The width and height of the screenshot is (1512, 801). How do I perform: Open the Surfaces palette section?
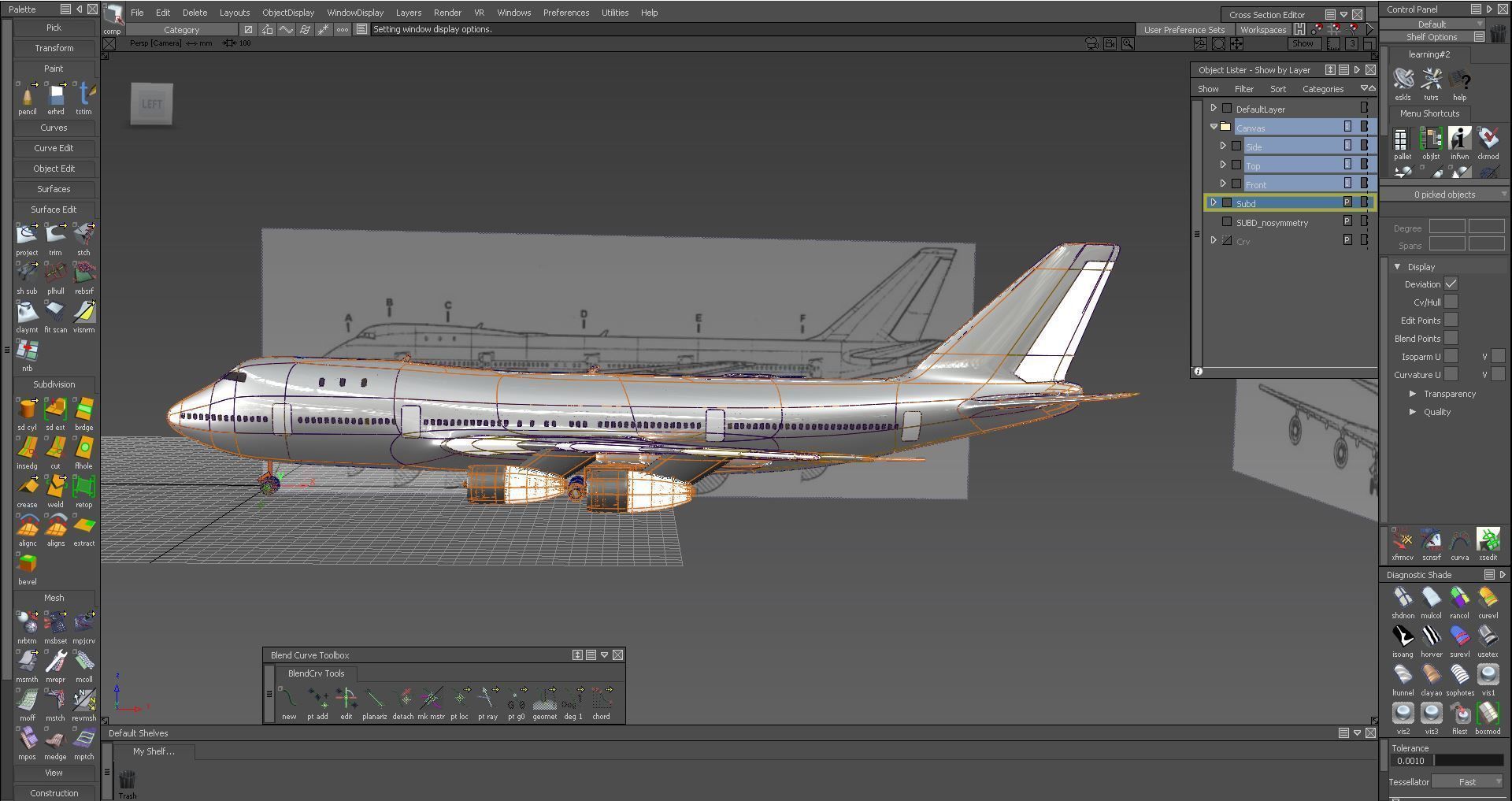click(54, 189)
